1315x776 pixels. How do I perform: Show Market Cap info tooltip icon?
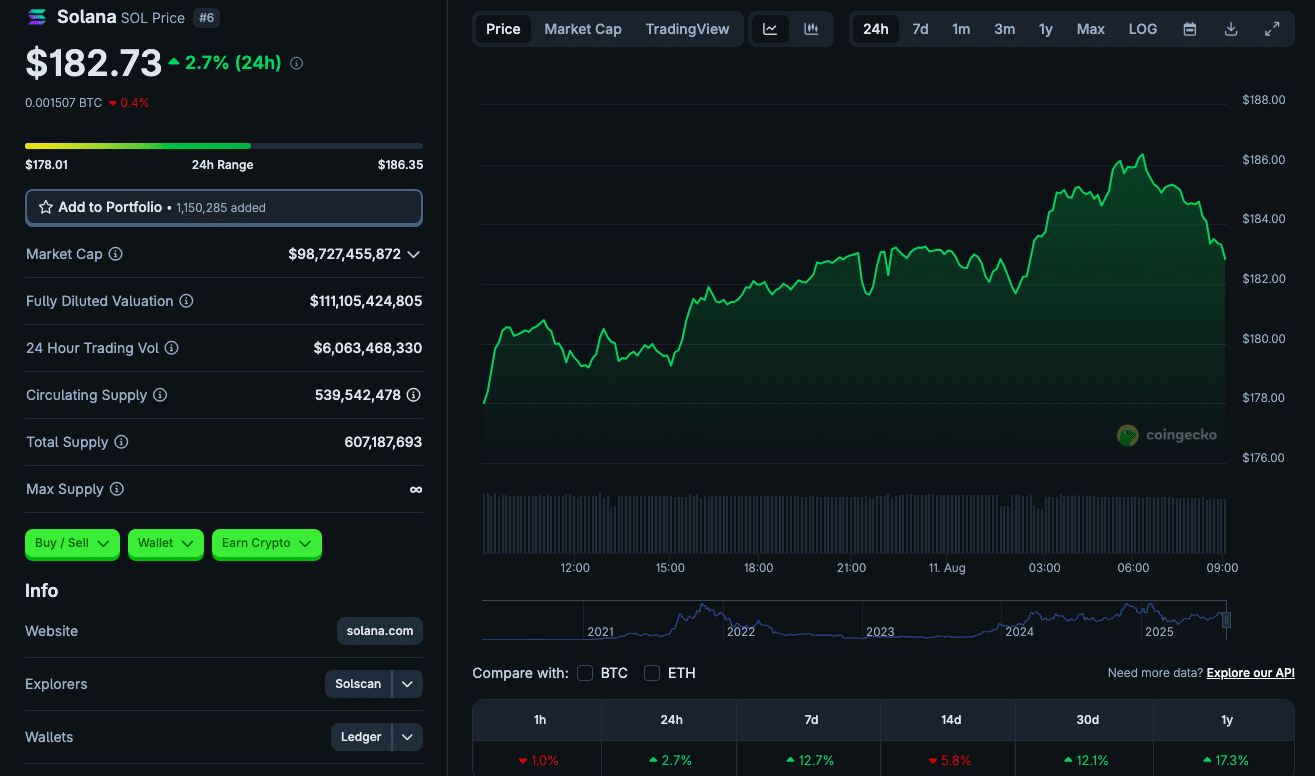[116, 254]
